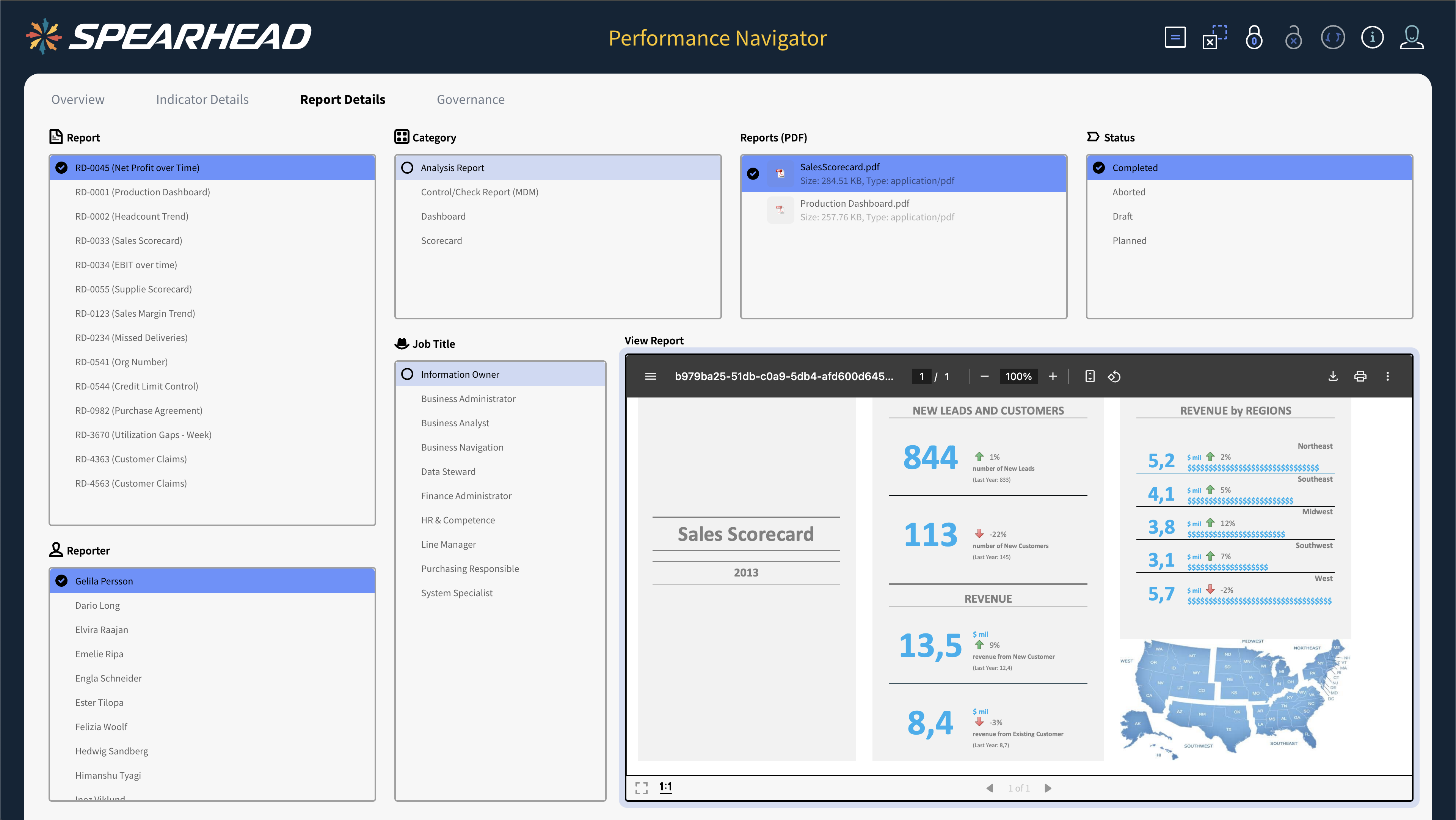Open the Indicator Details tab
The image size is (1456, 820).
click(x=202, y=99)
